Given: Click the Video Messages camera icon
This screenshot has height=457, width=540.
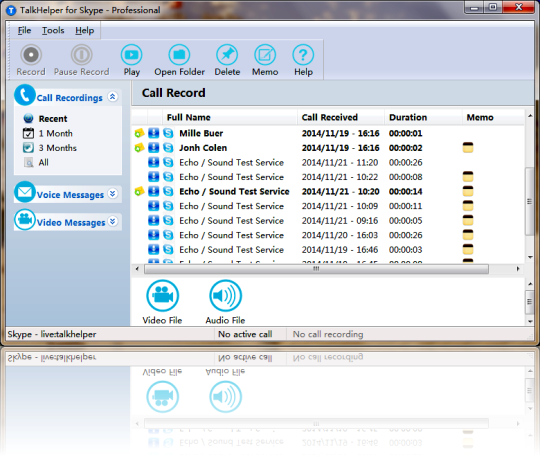Looking at the screenshot, I should point(25,220).
